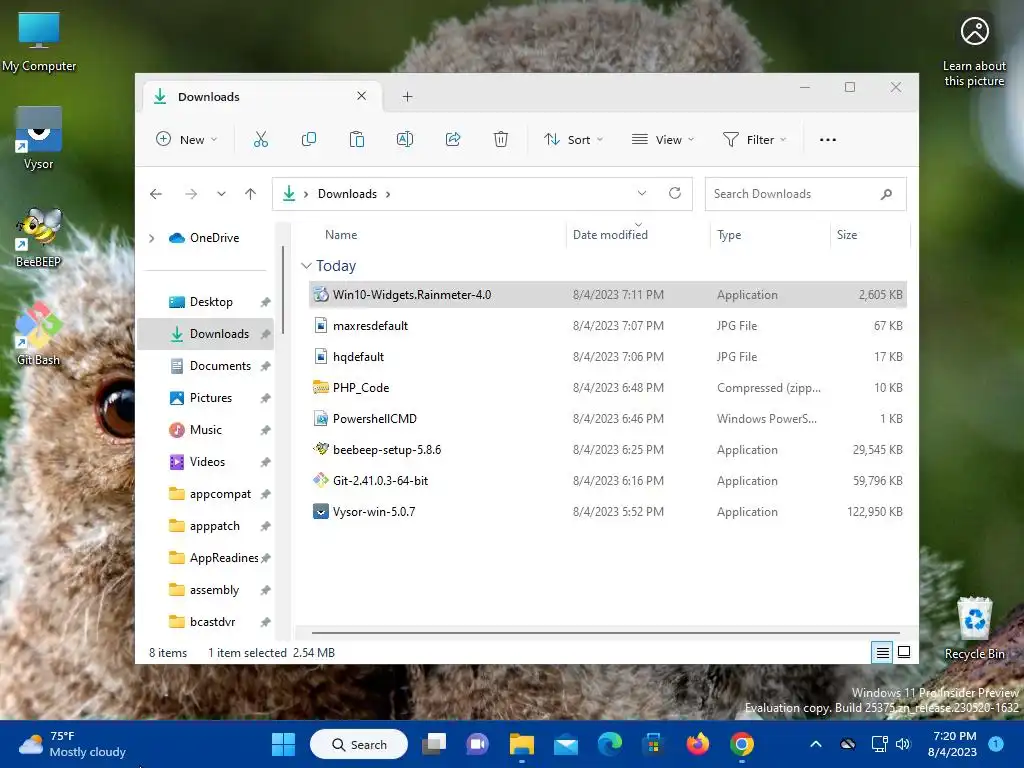The width and height of the screenshot is (1024, 768).
Task: Click the Delete trash icon
Action: pos(501,139)
